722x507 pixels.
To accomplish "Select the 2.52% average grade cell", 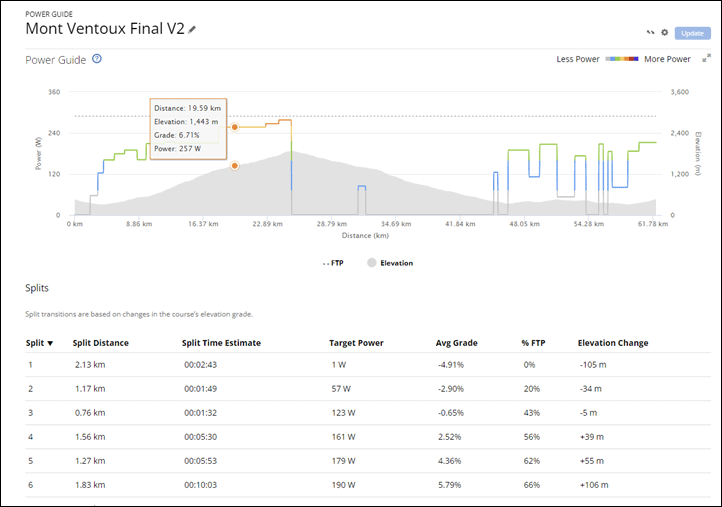I will tap(449, 437).
